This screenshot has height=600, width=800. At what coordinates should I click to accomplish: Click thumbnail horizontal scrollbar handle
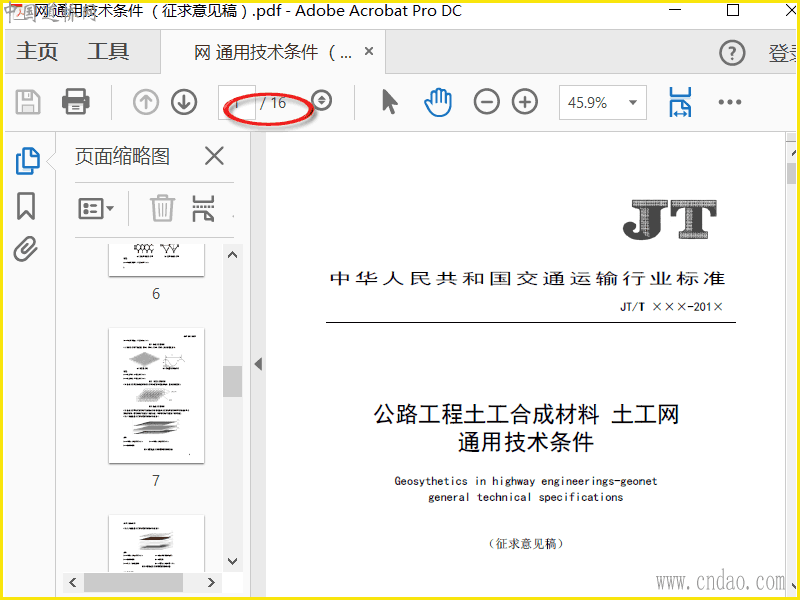133,582
